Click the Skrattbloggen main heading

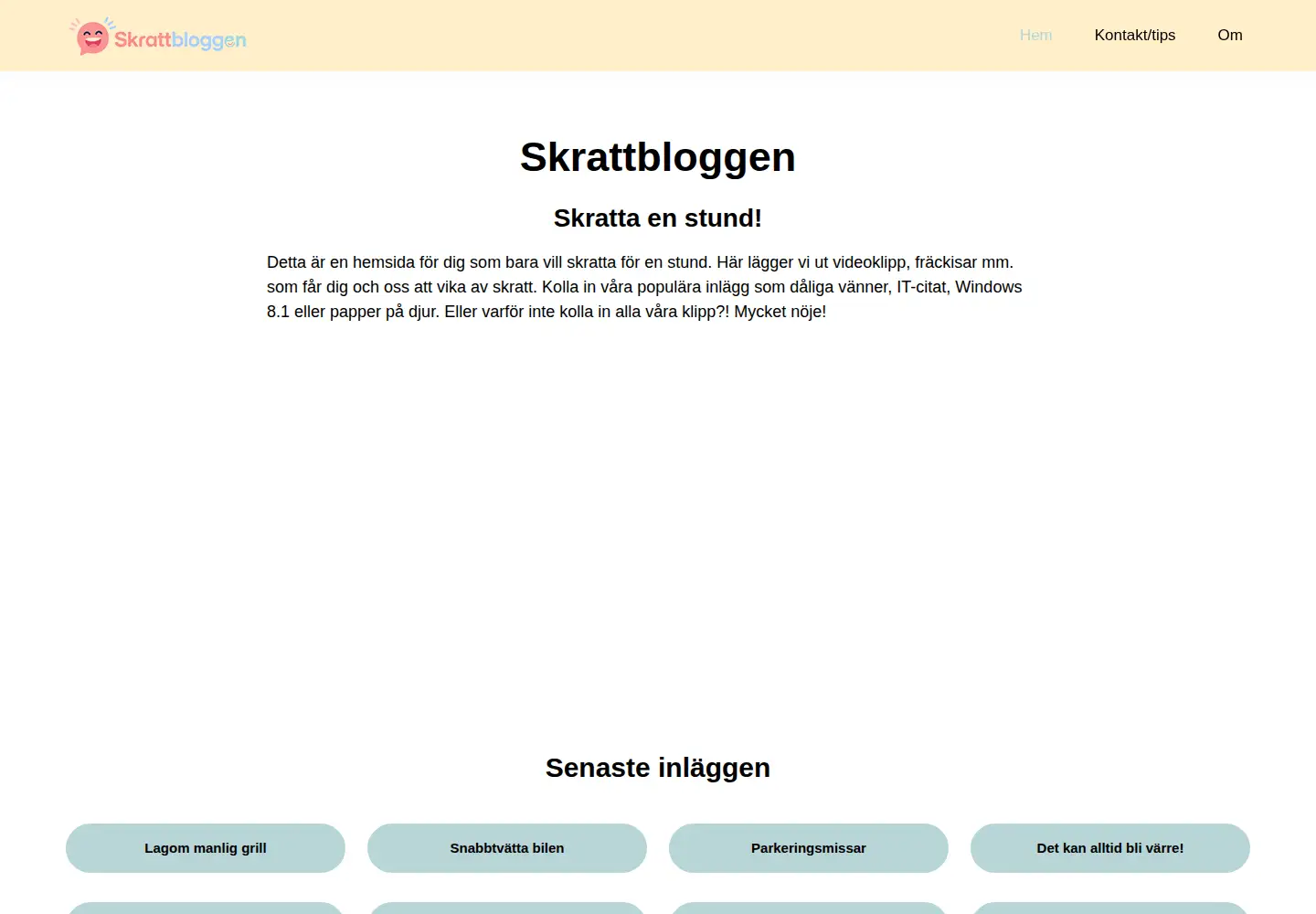pos(658,157)
